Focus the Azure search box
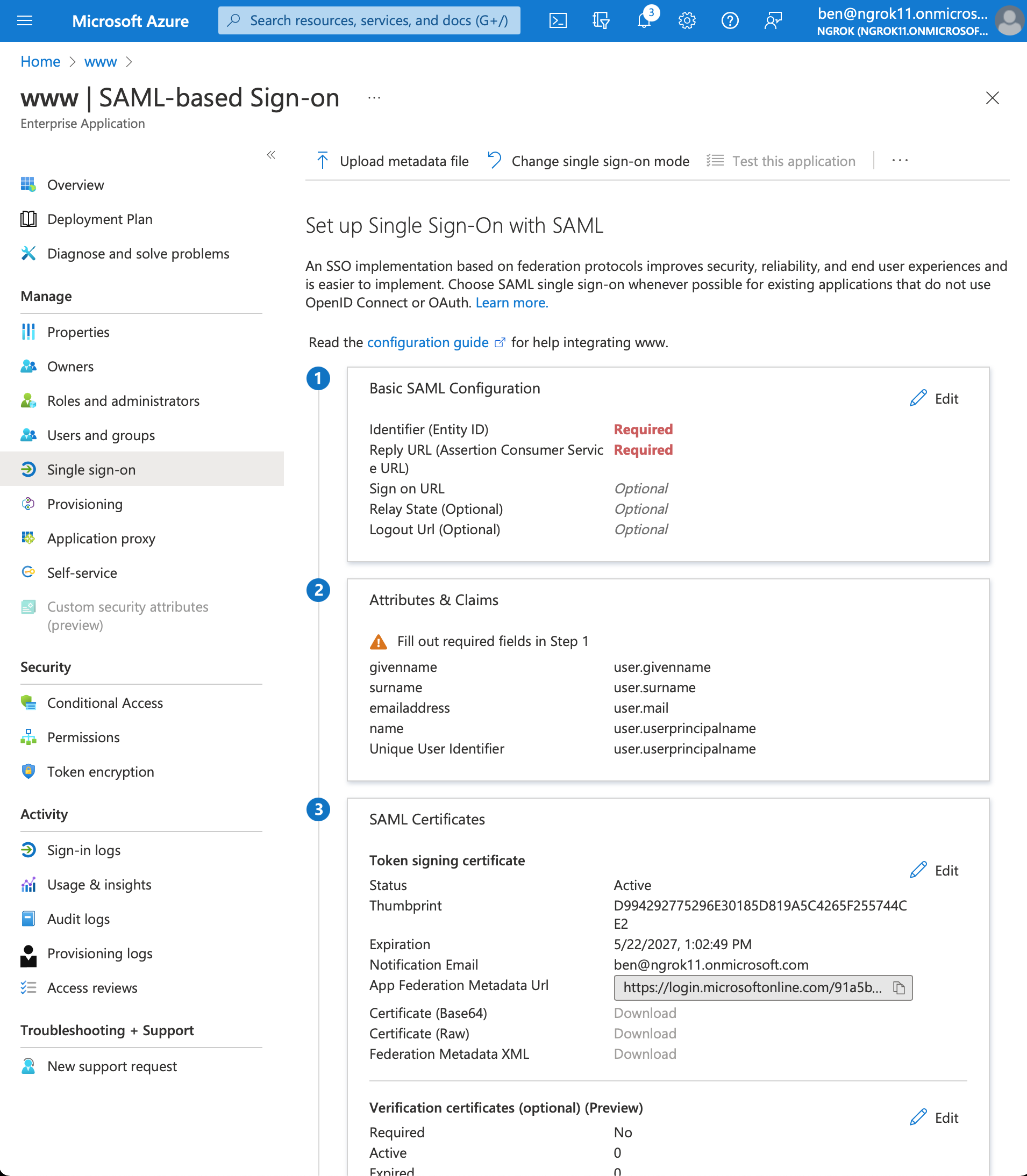Screen dimensions: 1027x1176 point(369,20)
